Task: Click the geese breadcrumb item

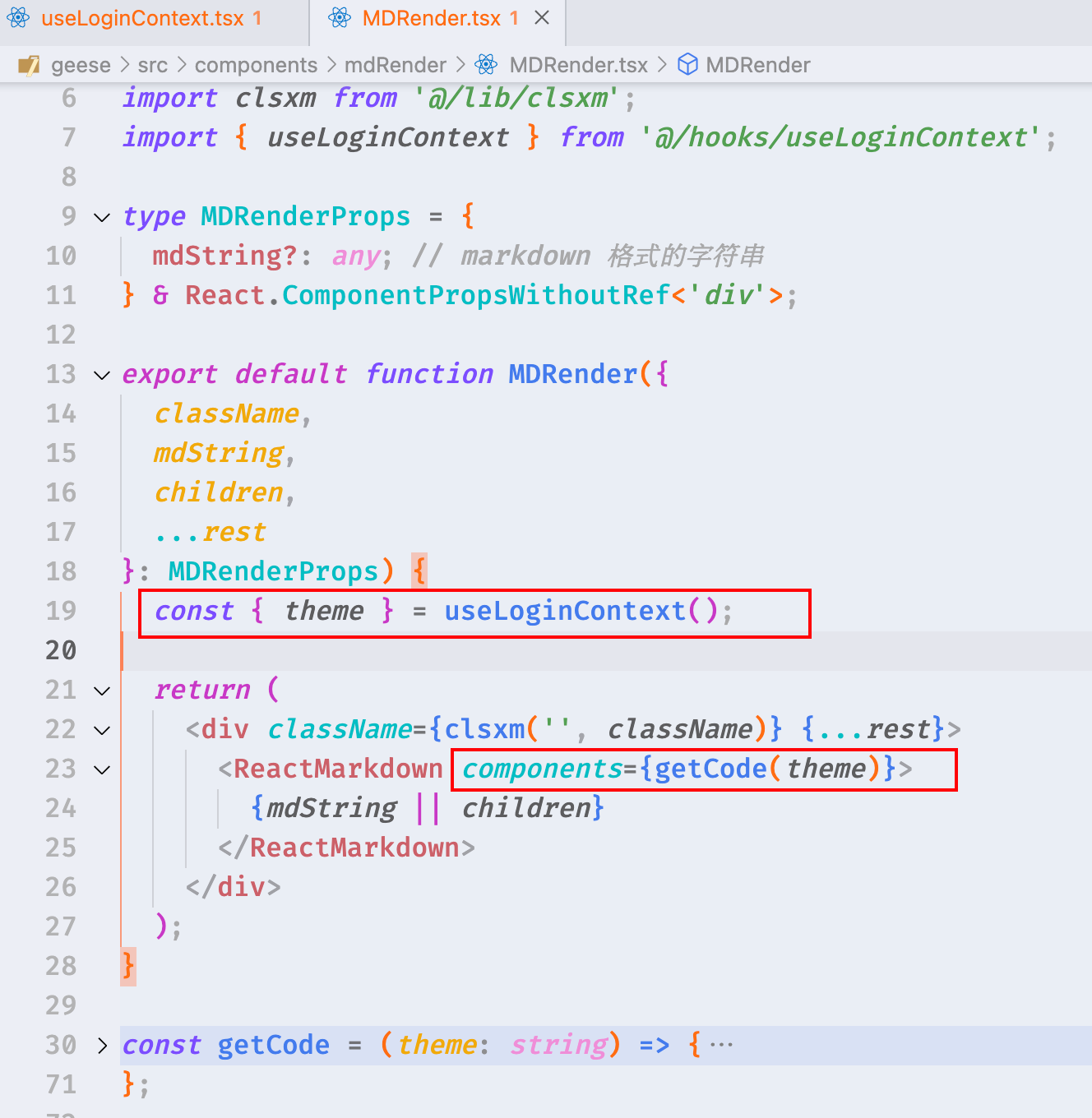Action: [x=81, y=65]
